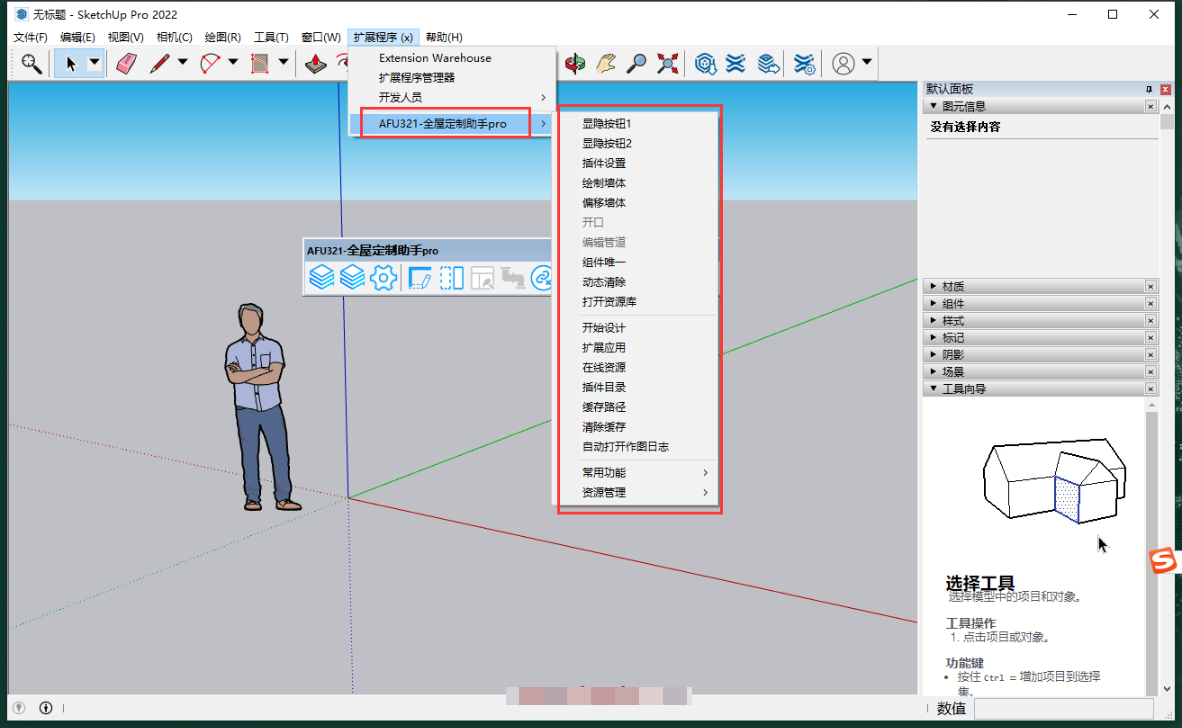Screen dimensions: 1182x728
Task: Open Select tool dropdown arrow
Action: pos(94,63)
